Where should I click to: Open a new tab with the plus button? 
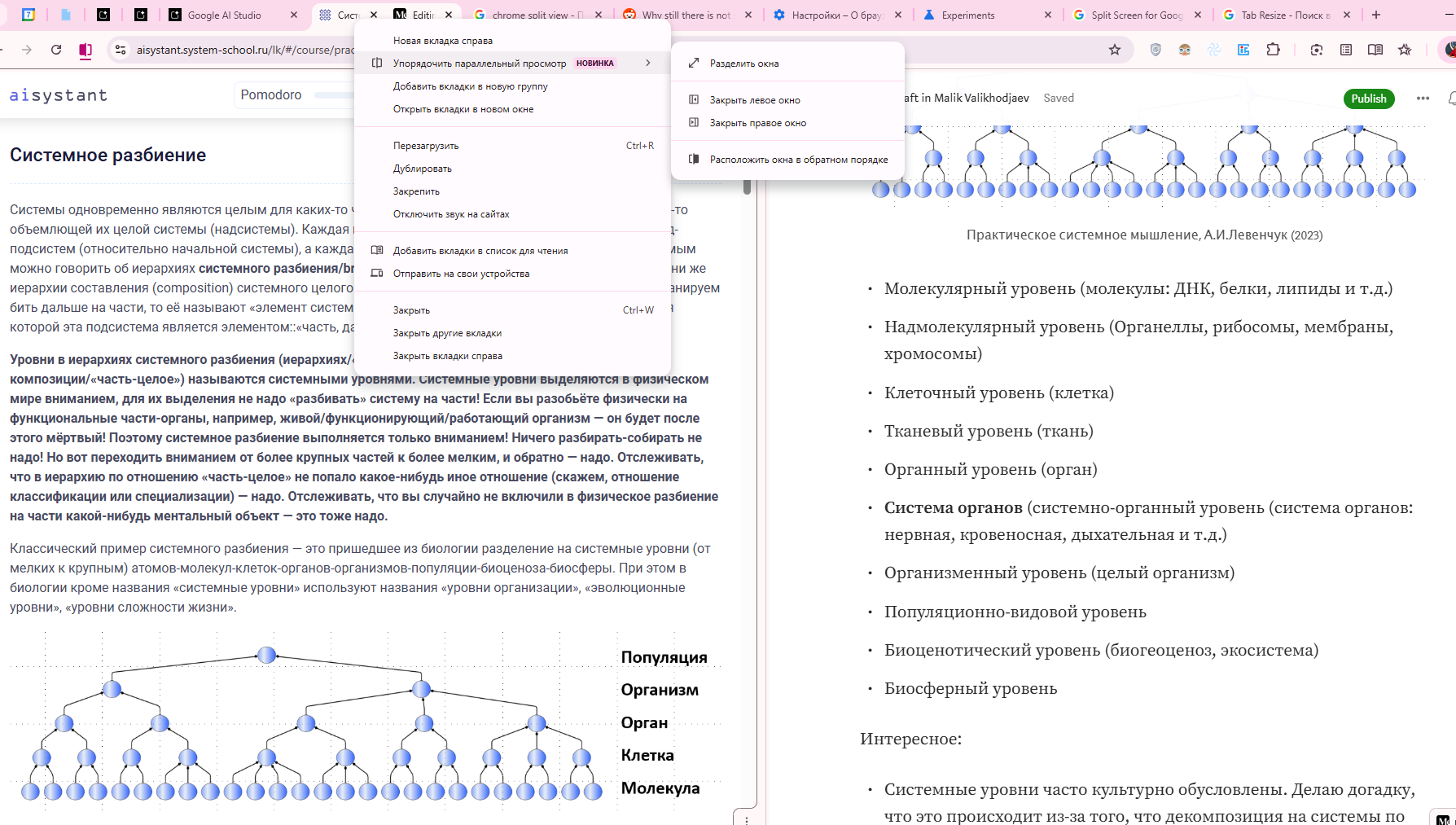tap(1375, 15)
